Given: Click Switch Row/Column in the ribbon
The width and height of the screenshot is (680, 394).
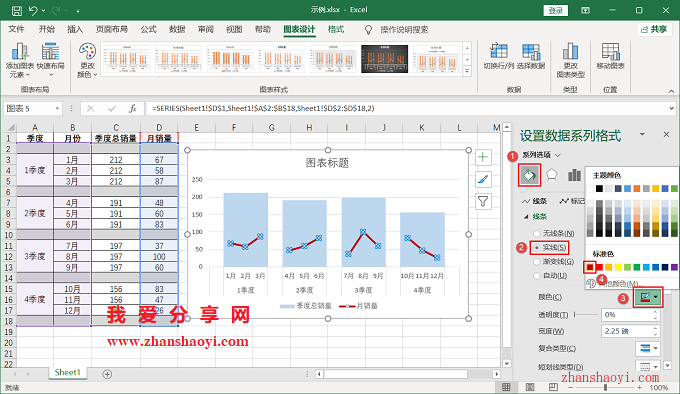Looking at the screenshot, I should click(x=499, y=56).
